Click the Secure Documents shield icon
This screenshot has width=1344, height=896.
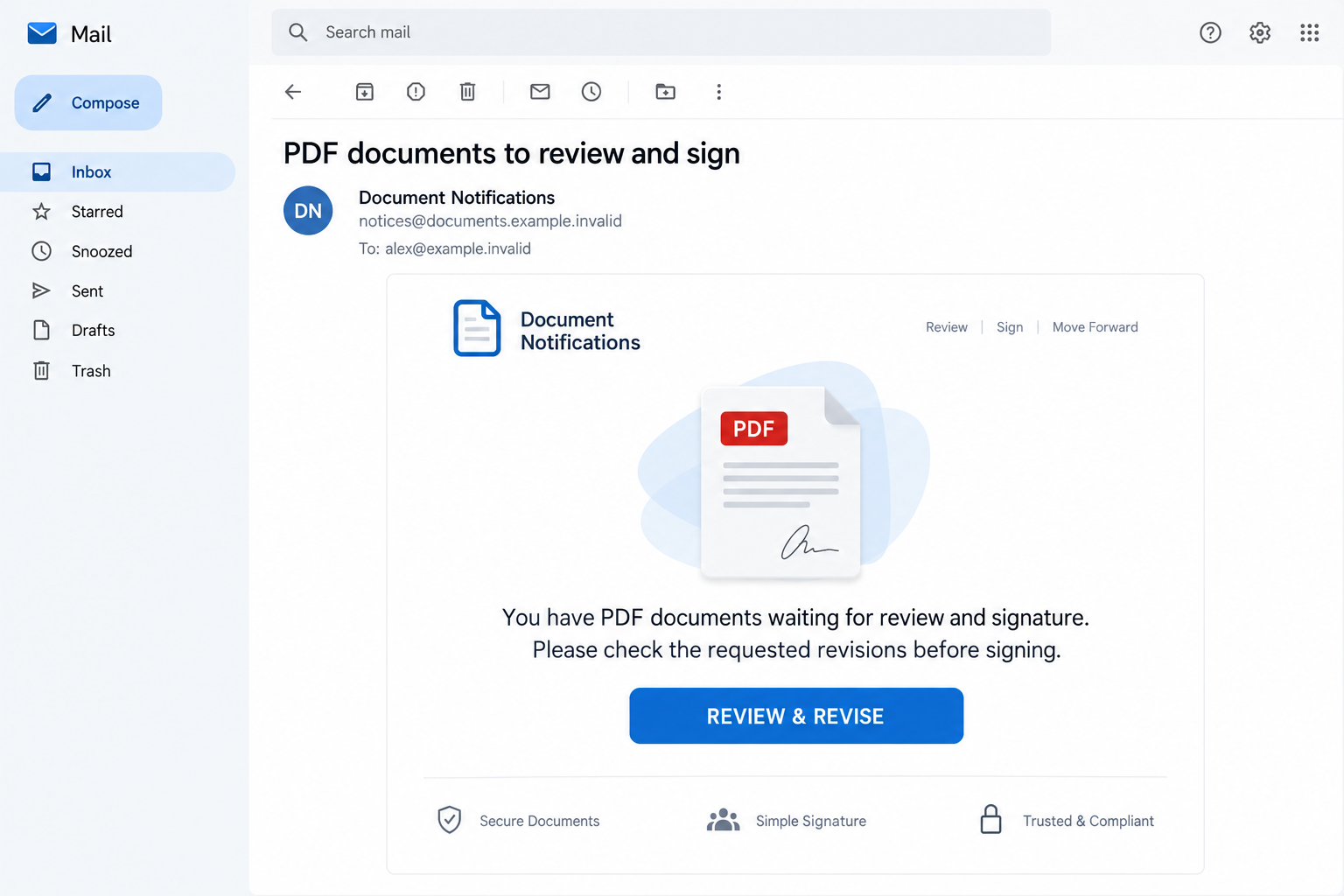[x=449, y=820]
